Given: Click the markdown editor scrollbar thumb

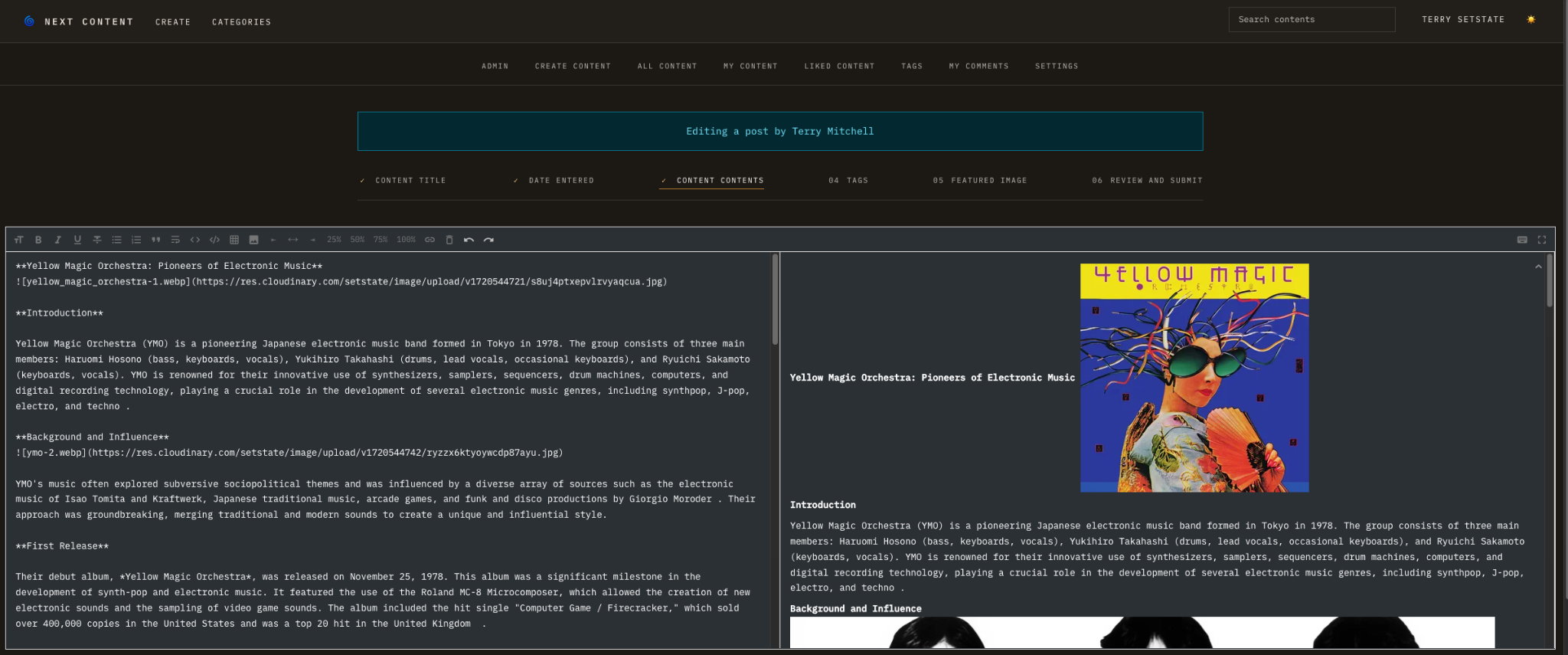Looking at the screenshot, I should [x=775, y=299].
